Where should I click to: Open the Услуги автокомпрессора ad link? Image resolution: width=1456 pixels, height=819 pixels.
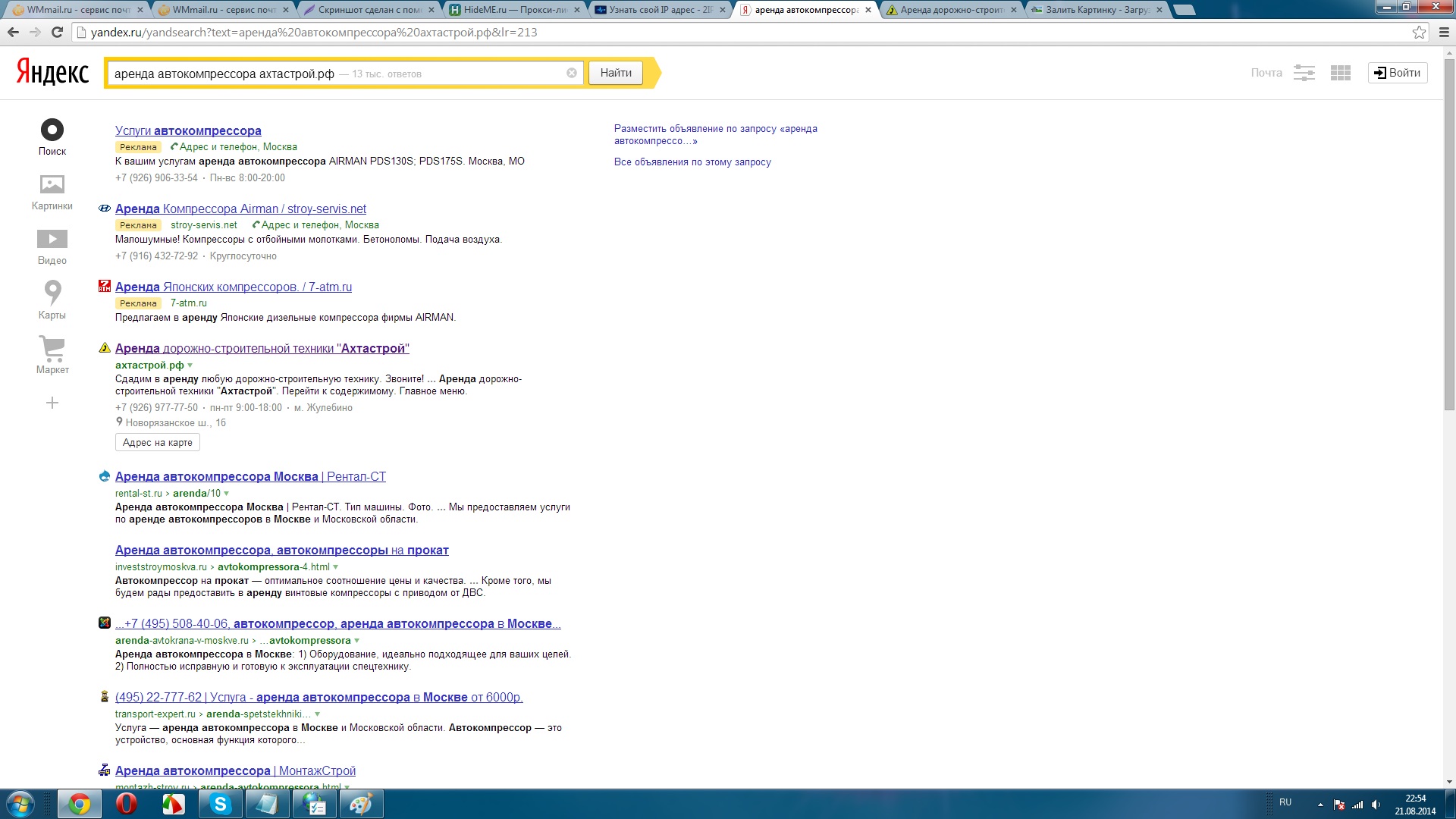188,130
